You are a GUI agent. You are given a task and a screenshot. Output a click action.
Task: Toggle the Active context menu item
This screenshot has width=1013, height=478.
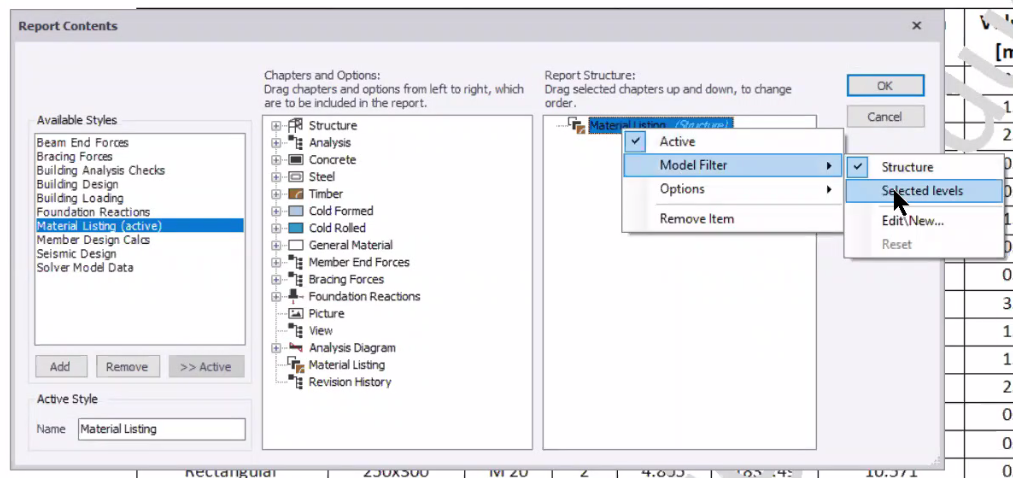click(x=733, y=141)
